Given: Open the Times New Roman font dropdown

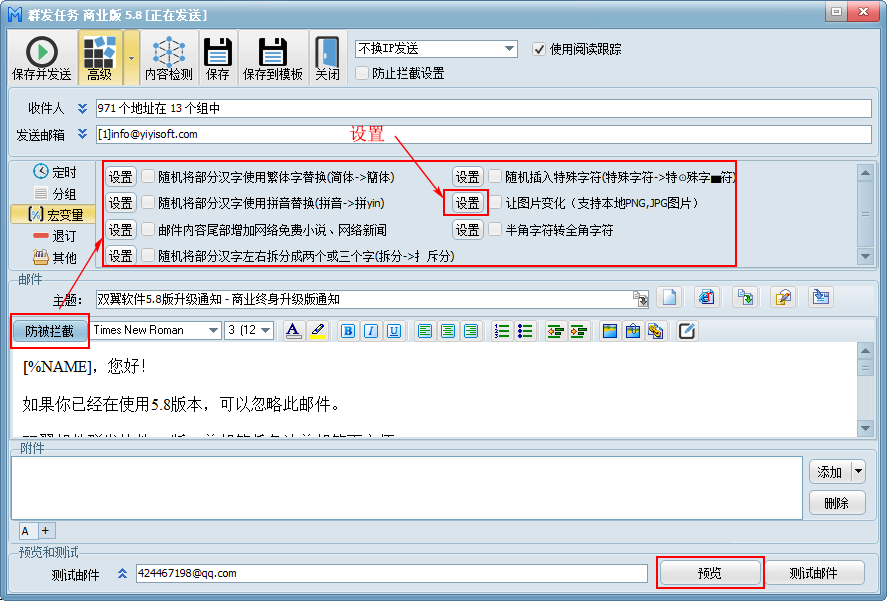Looking at the screenshot, I should click(x=213, y=330).
